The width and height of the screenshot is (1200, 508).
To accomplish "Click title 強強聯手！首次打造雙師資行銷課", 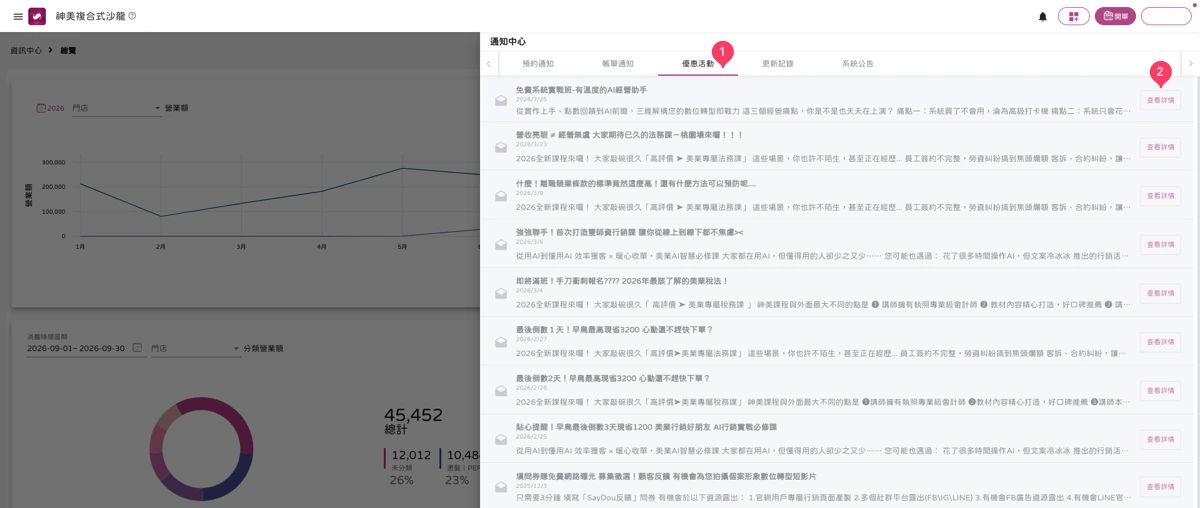I will (x=630, y=232).
